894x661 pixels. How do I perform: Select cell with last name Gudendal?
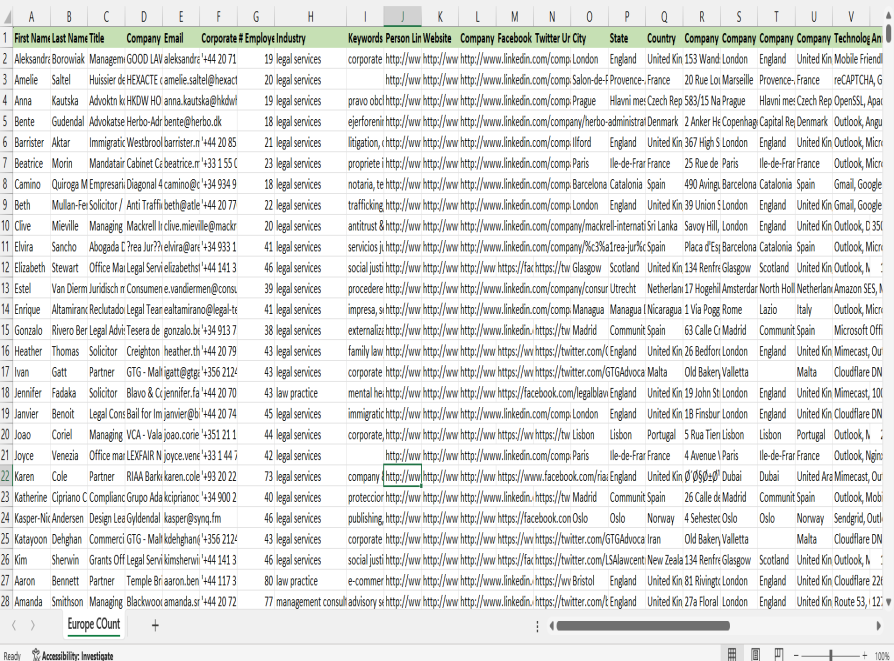[x=69, y=121]
